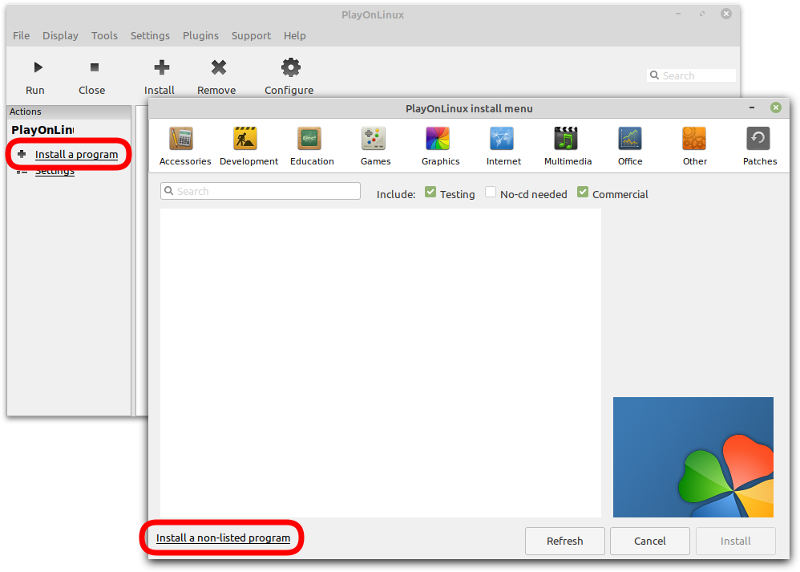
Task: Click the Close stop icon in toolbar
Action: click(x=94, y=67)
